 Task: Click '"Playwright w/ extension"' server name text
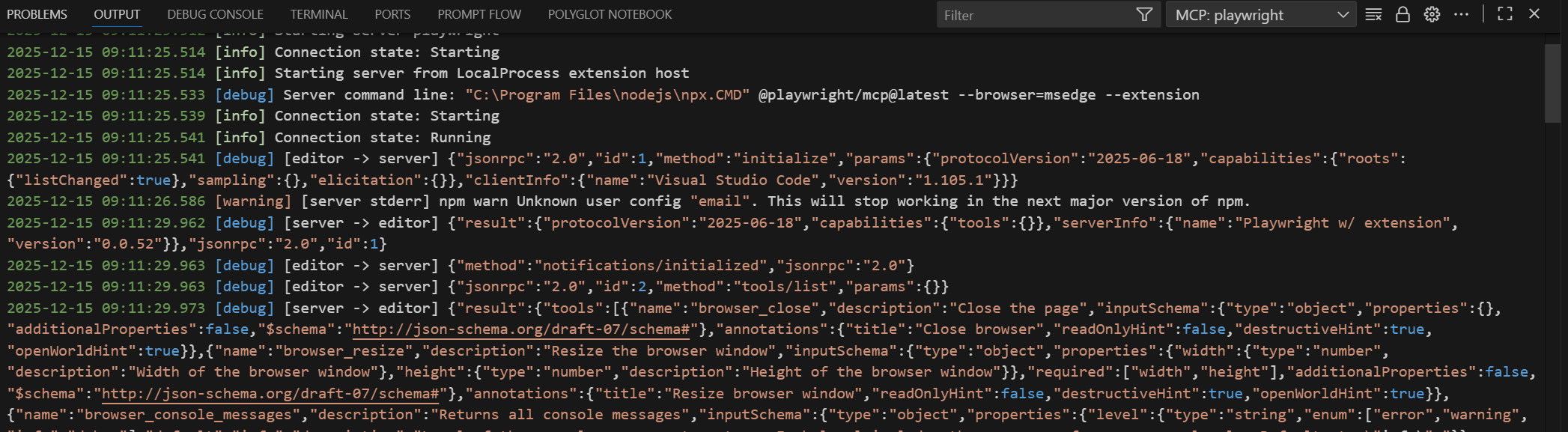tap(1343, 223)
